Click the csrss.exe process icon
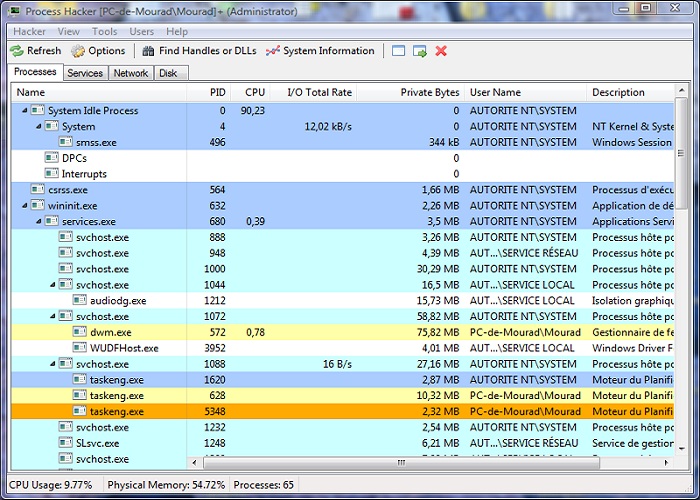This screenshot has height=500, width=700. 38,189
